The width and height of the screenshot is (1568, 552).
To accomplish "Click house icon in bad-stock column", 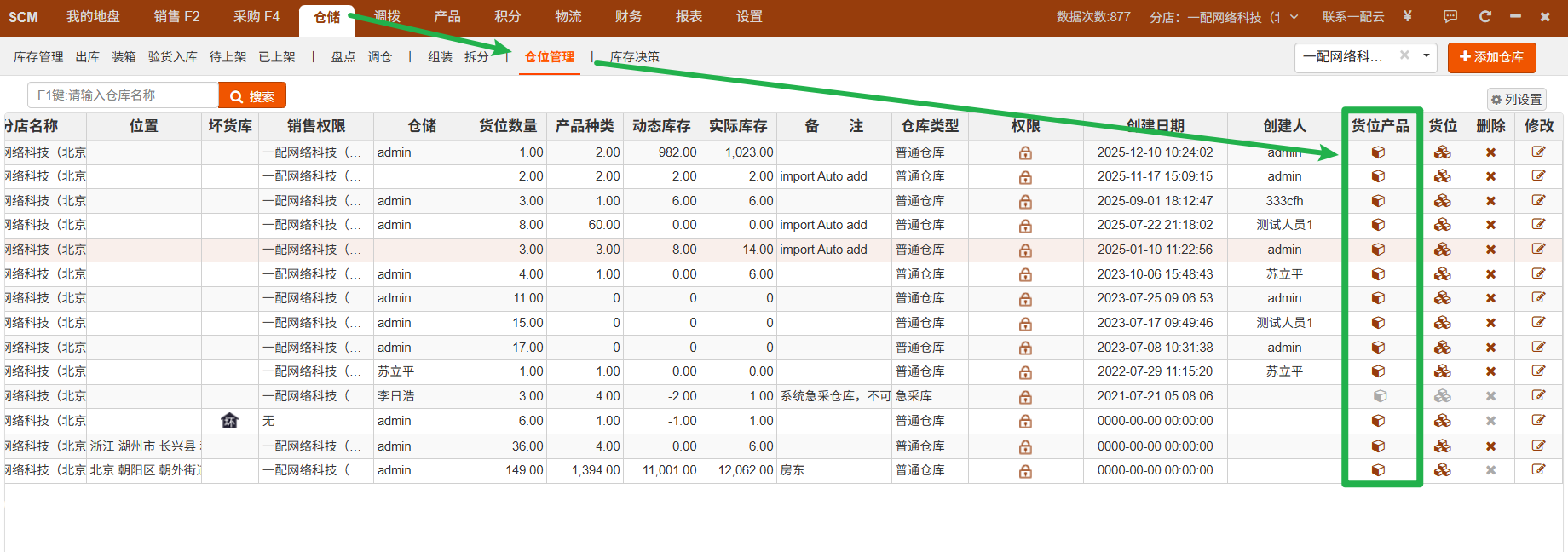I will pyautogui.click(x=229, y=421).
